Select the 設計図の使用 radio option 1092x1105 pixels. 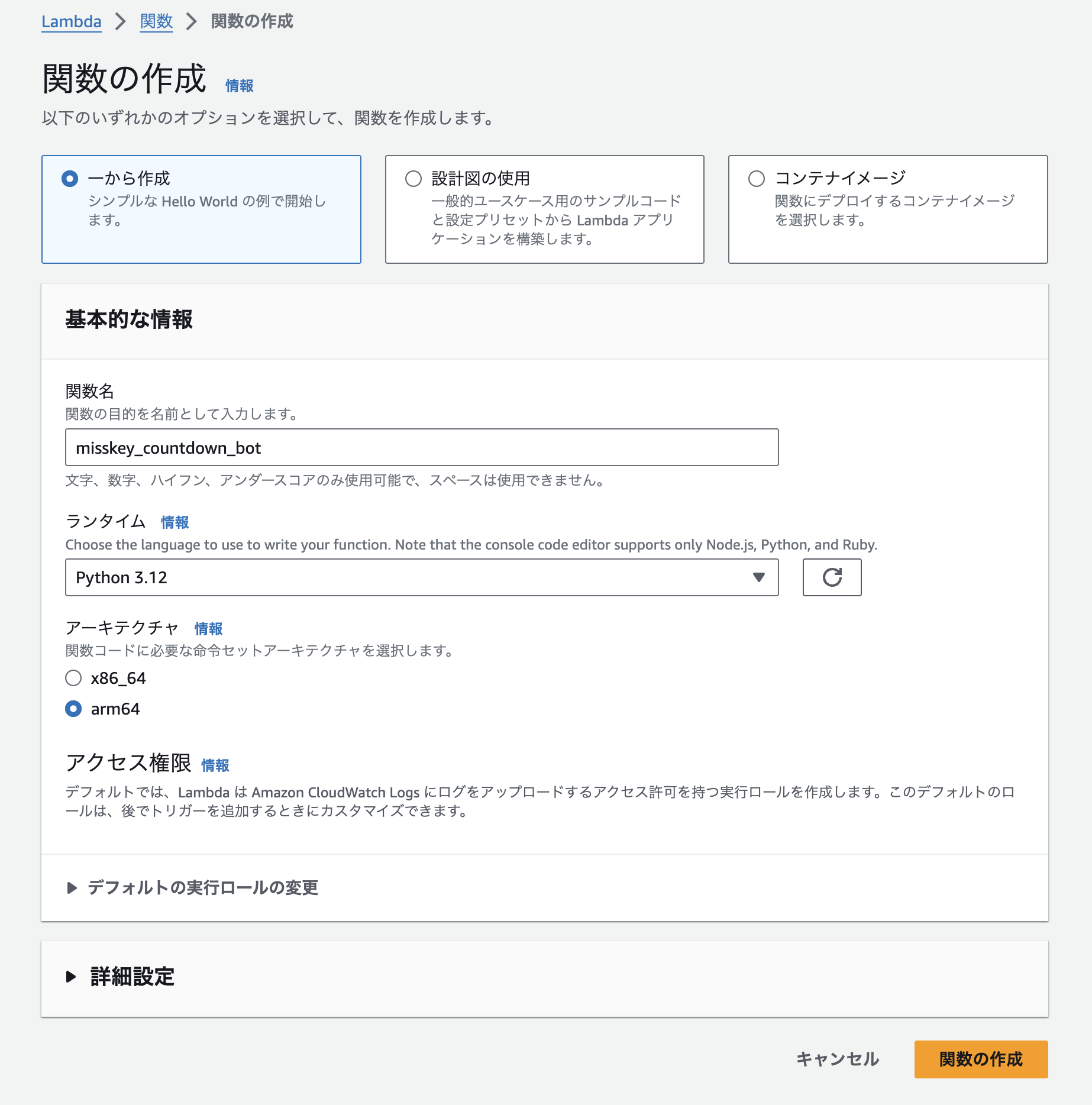413,179
